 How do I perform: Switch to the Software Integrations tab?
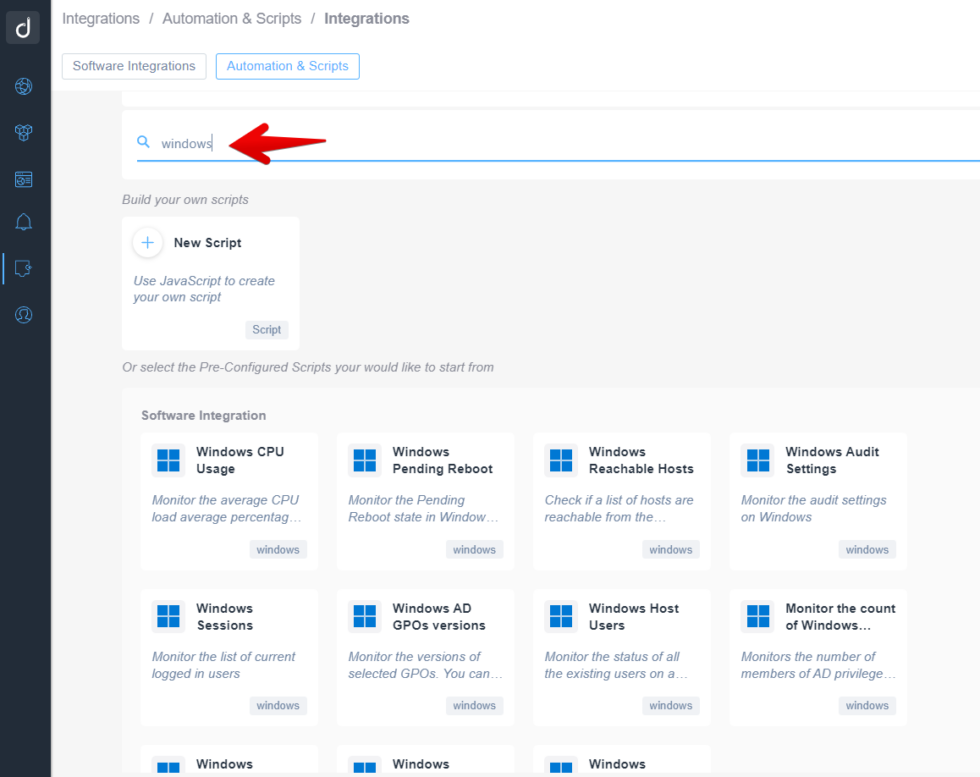pos(133,66)
